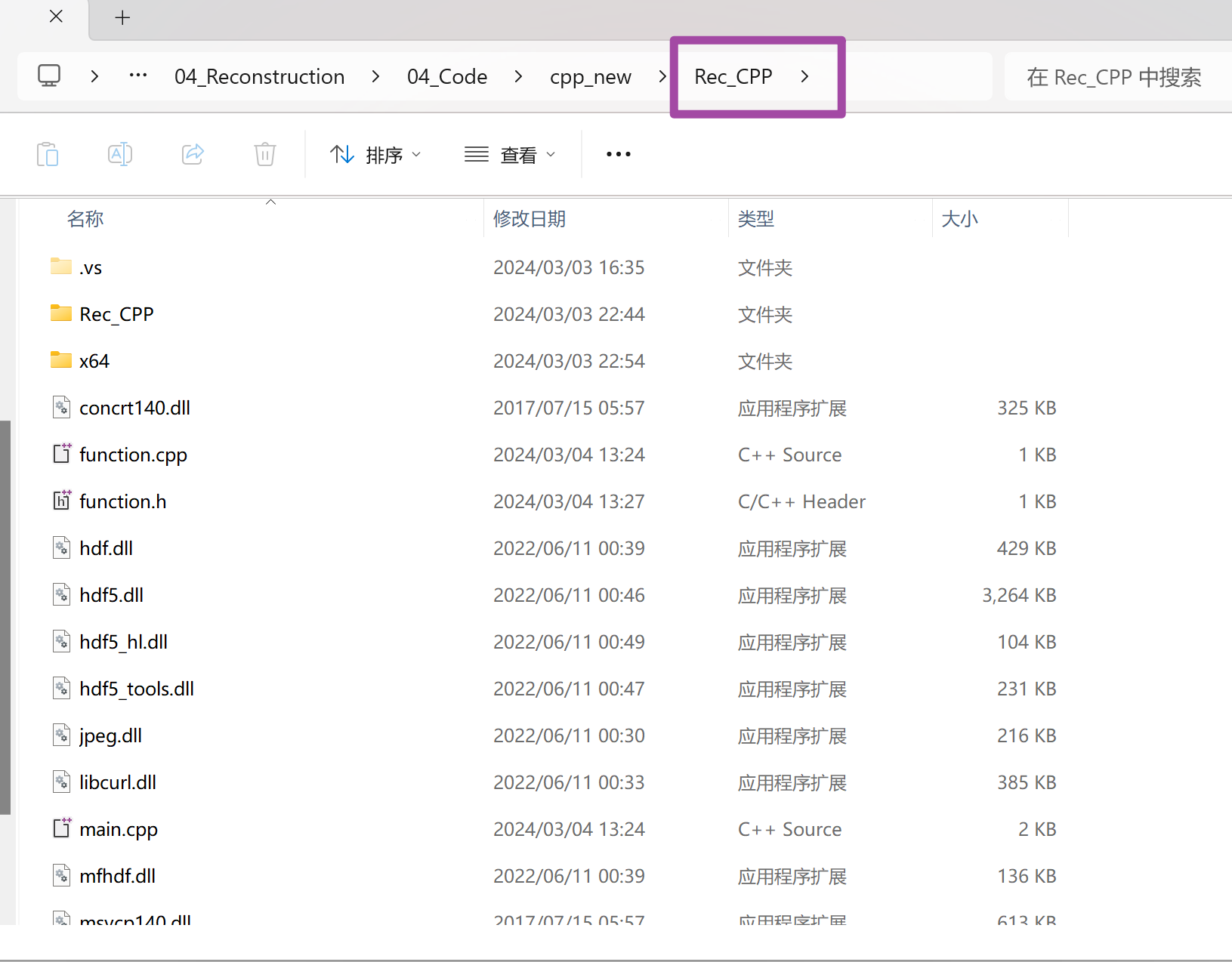Click the folder name .vs
Image resolution: width=1232 pixels, height=962 pixels.
click(91, 267)
